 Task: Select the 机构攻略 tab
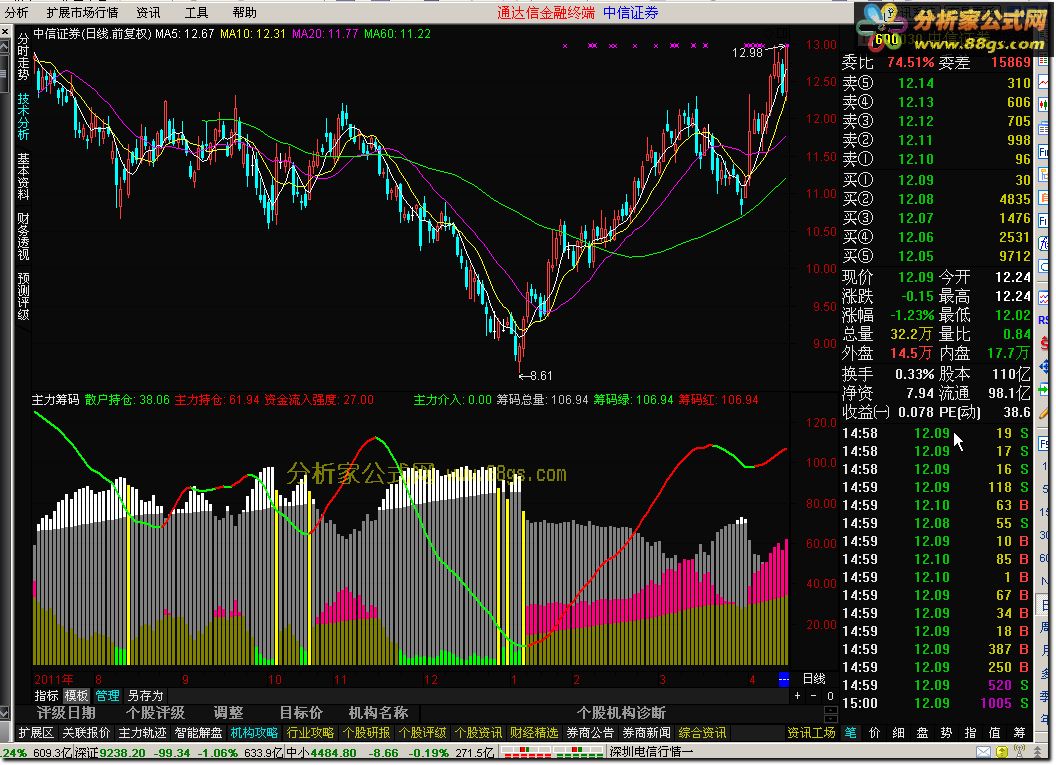point(254,733)
